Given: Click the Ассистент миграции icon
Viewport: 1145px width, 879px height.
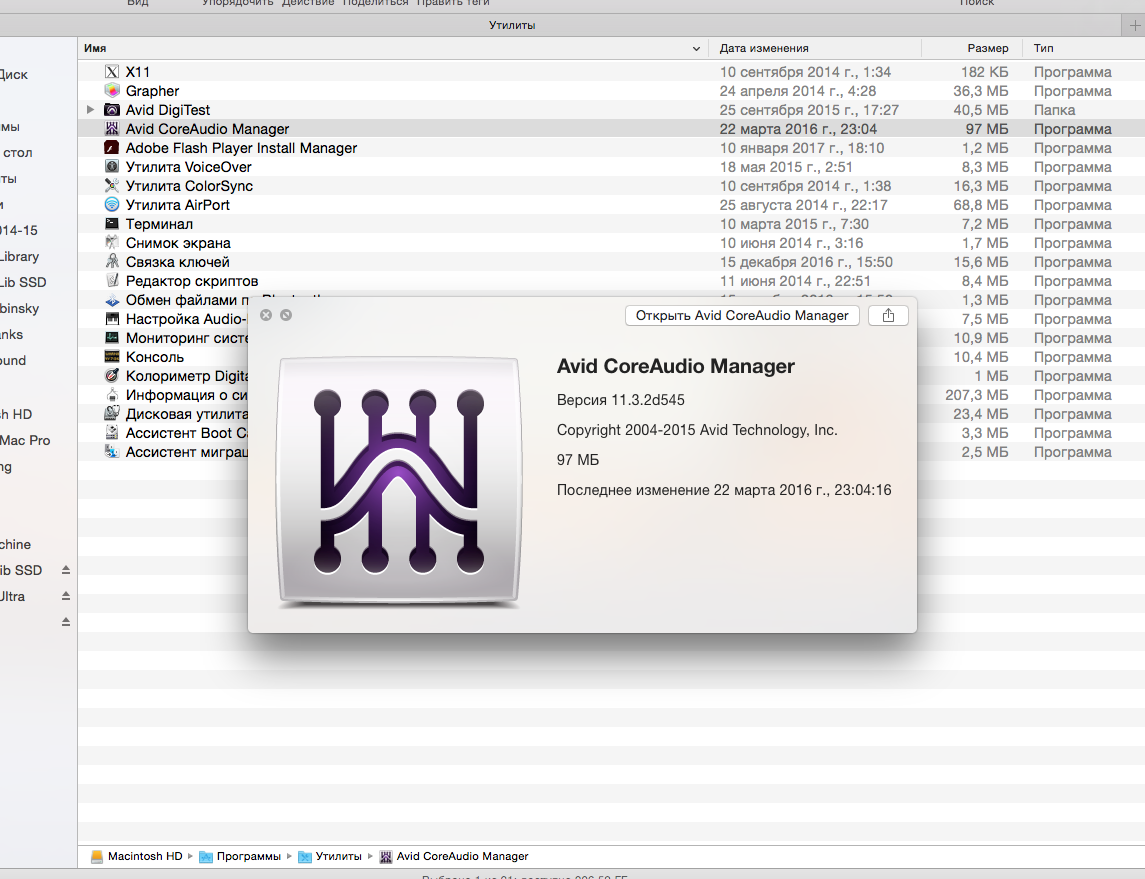Looking at the screenshot, I should (x=112, y=452).
